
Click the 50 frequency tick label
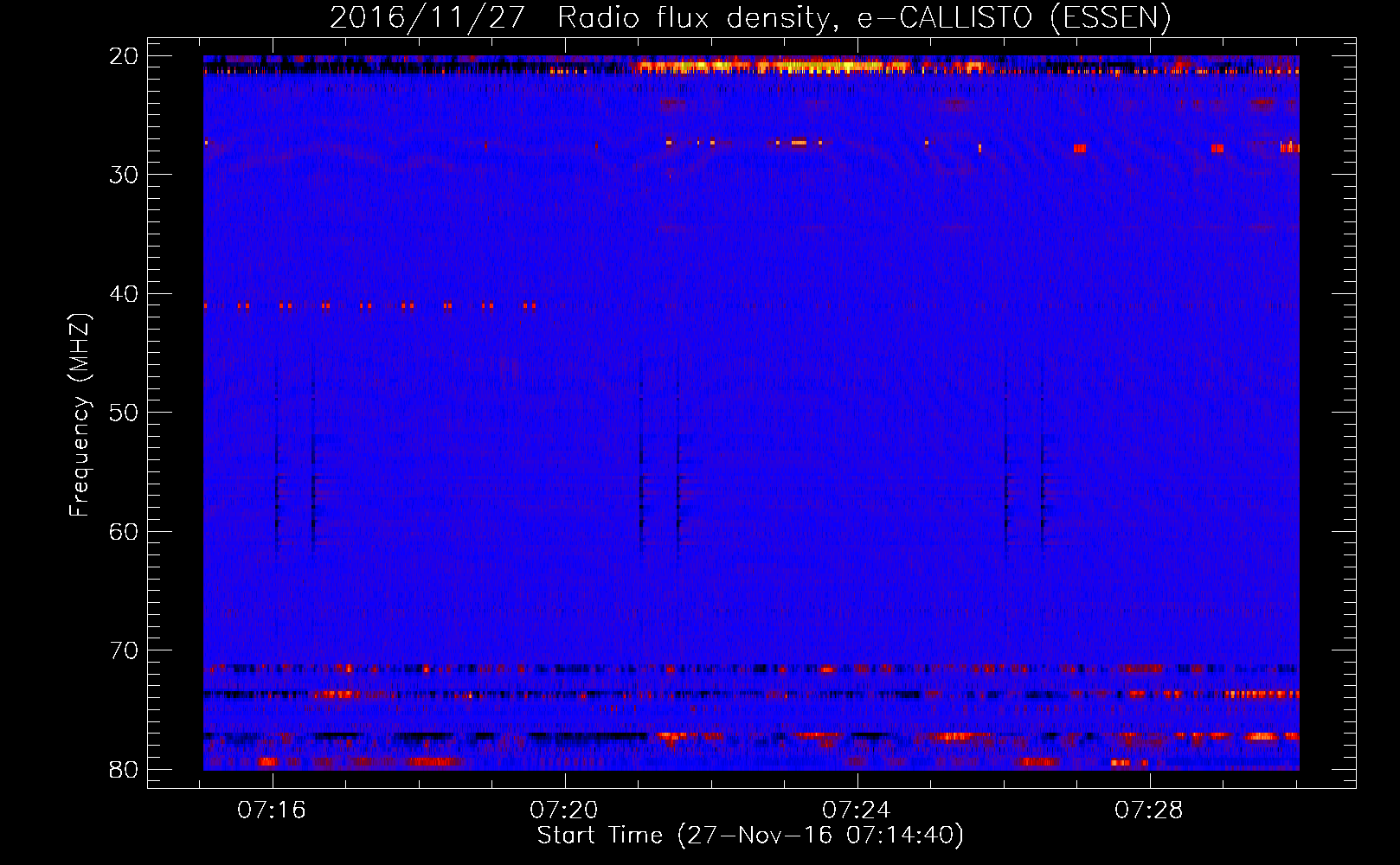(x=125, y=413)
